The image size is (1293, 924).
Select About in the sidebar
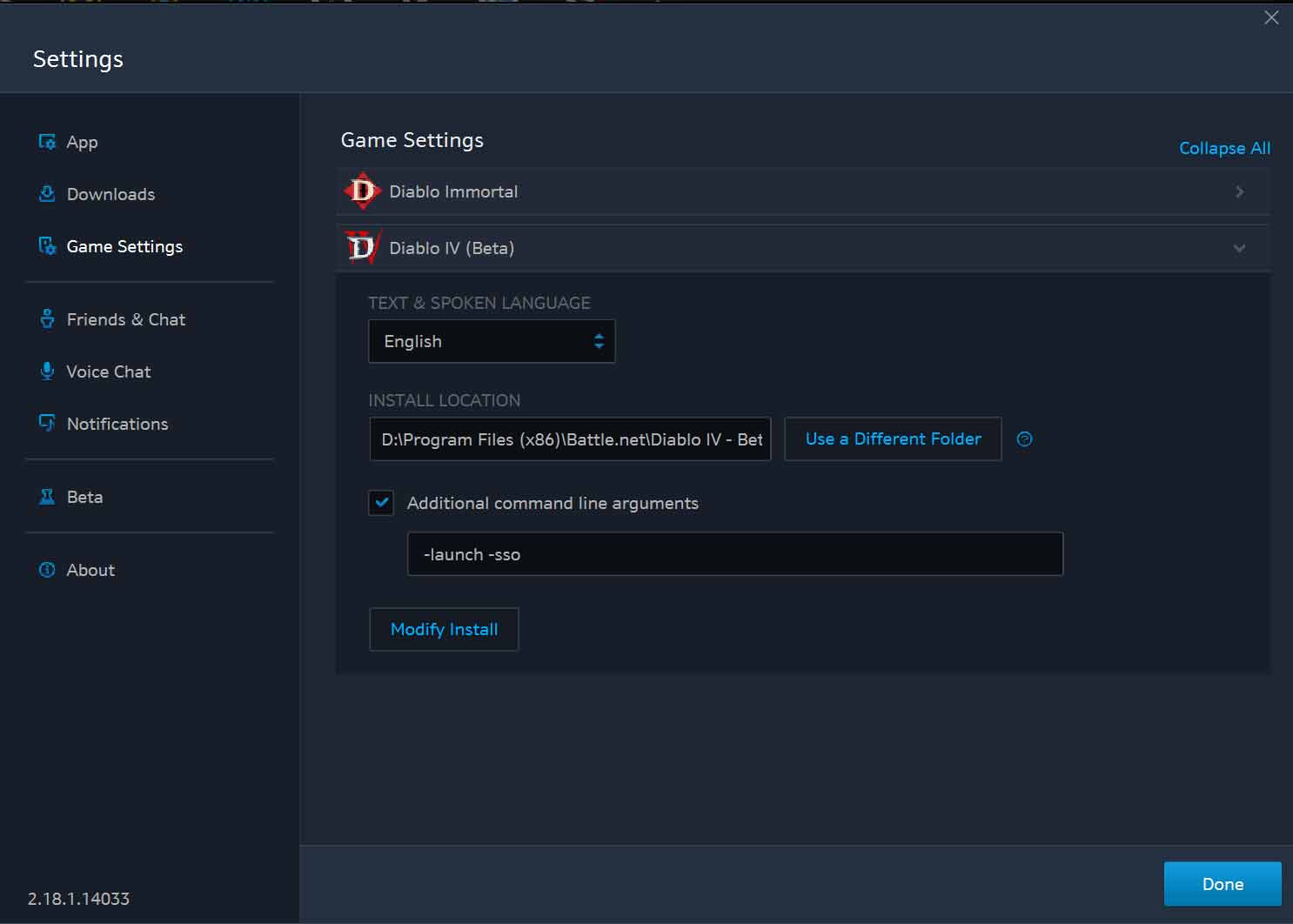point(90,570)
